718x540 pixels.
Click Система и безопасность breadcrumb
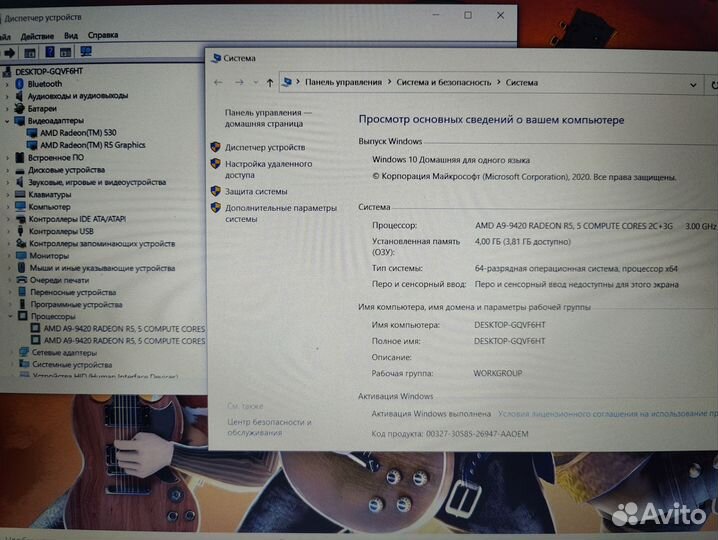(x=444, y=82)
